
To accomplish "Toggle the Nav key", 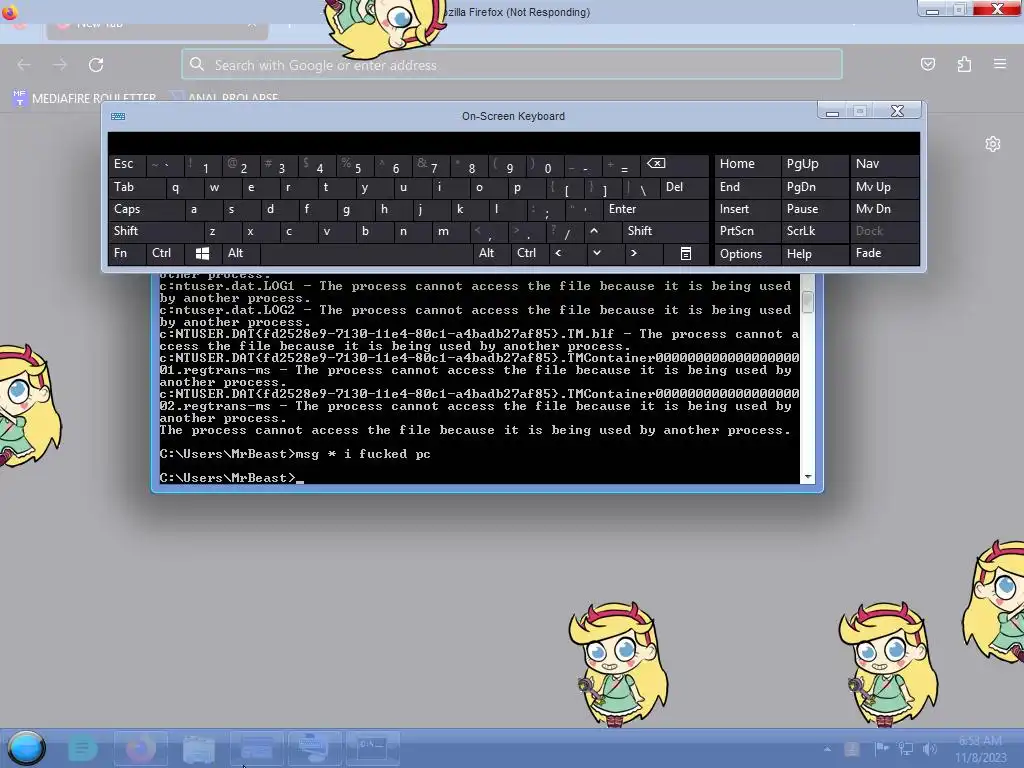I will click(884, 164).
